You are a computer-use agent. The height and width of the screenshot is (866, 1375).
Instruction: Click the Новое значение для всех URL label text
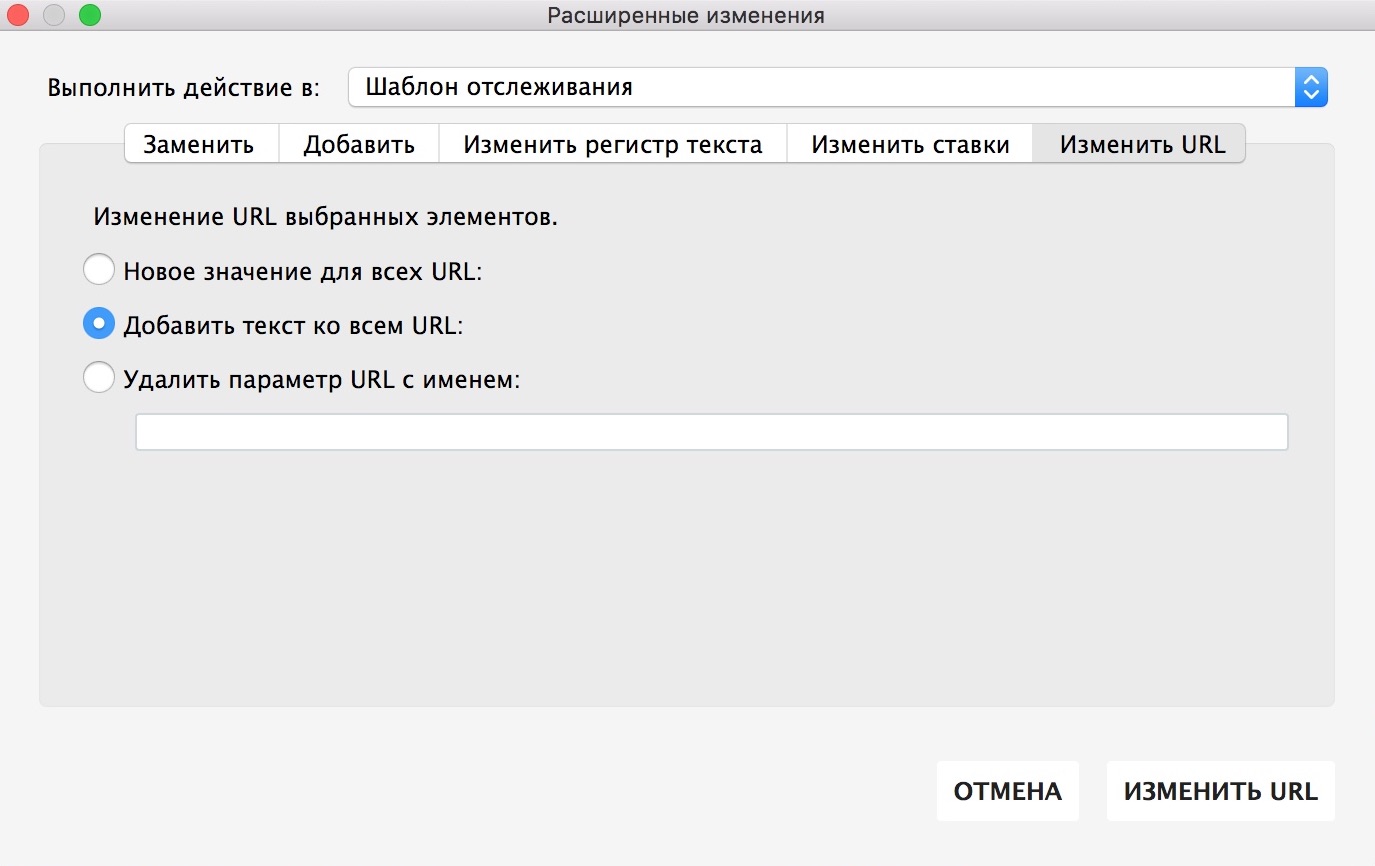click(x=302, y=271)
